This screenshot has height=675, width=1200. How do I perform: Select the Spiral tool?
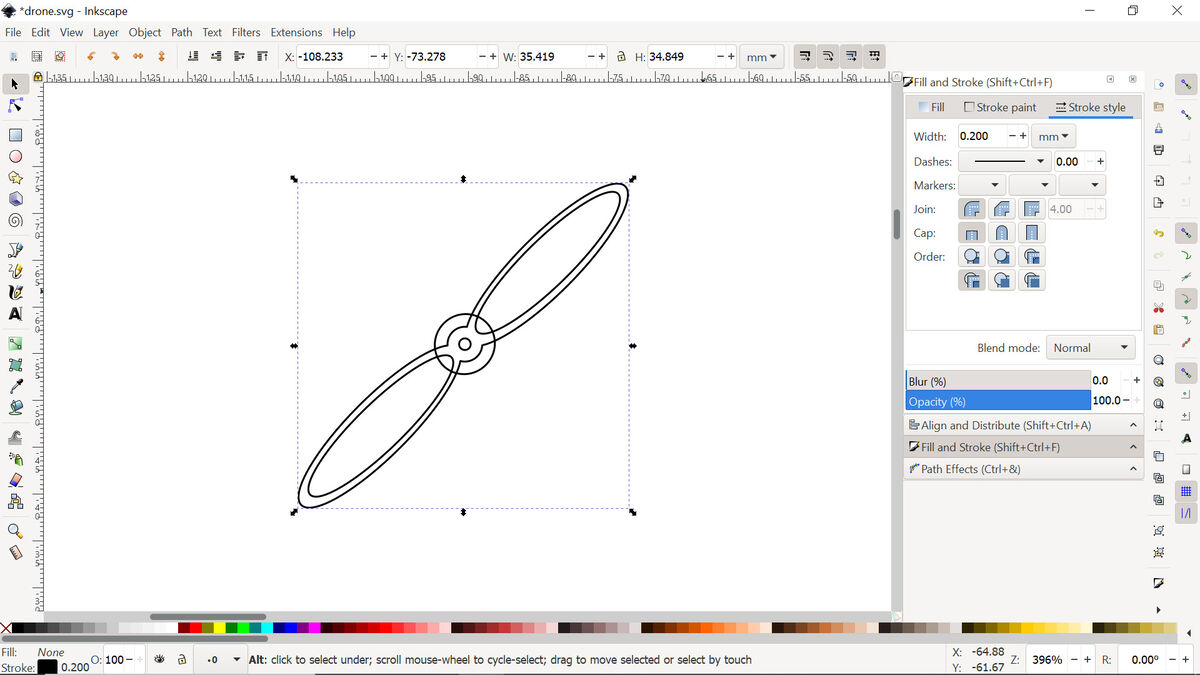point(15,221)
